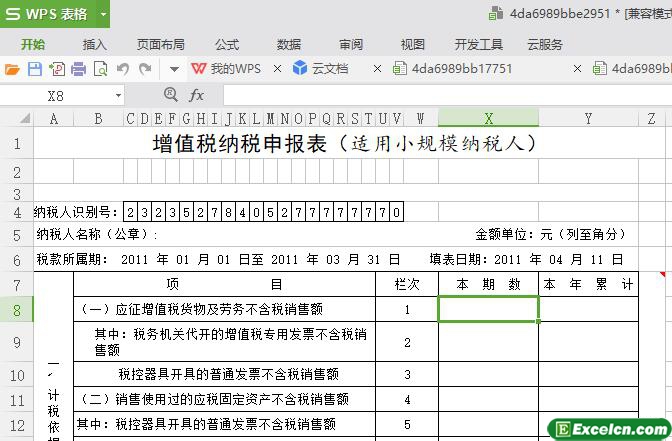The height and width of the screenshot is (441, 672).
Task: Click the Select All corner triangle
Action: pos(25,118)
